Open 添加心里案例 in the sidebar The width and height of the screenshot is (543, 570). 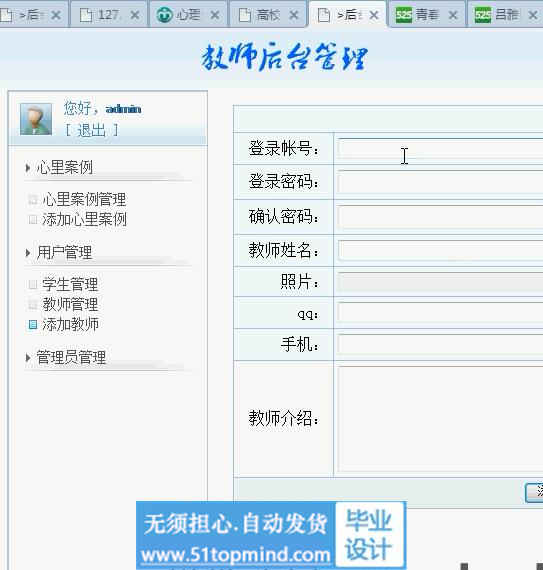84,220
